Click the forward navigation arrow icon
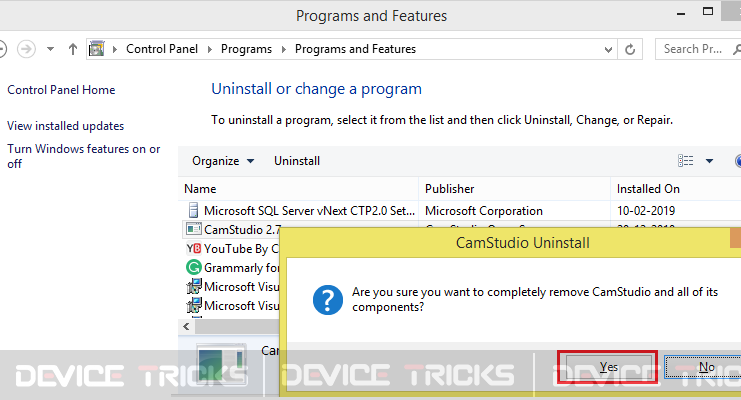The height and width of the screenshot is (400, 741). pyautogui.click(x=26, y=49)
